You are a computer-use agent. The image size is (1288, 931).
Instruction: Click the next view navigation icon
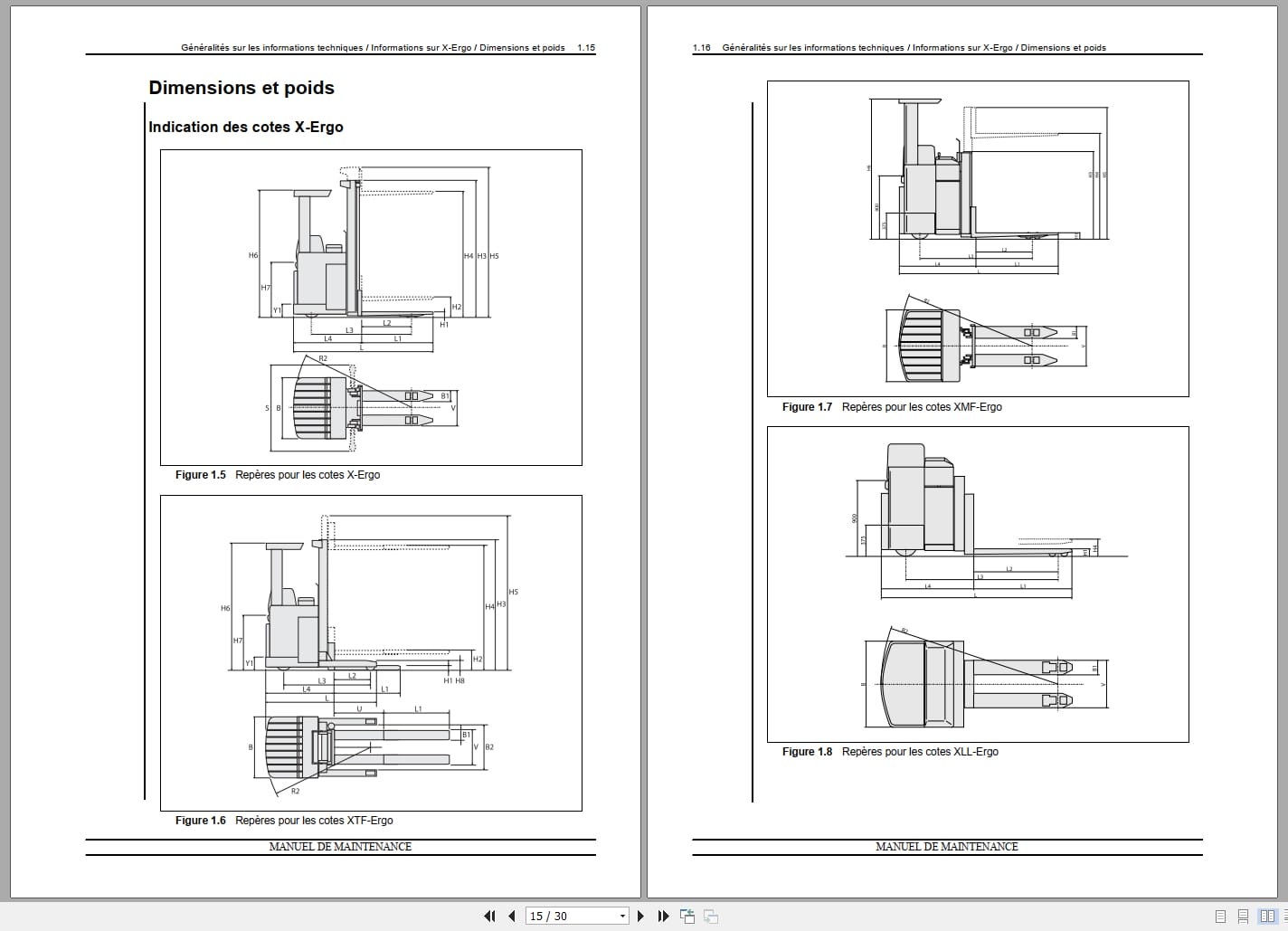(x=711, y=917)
